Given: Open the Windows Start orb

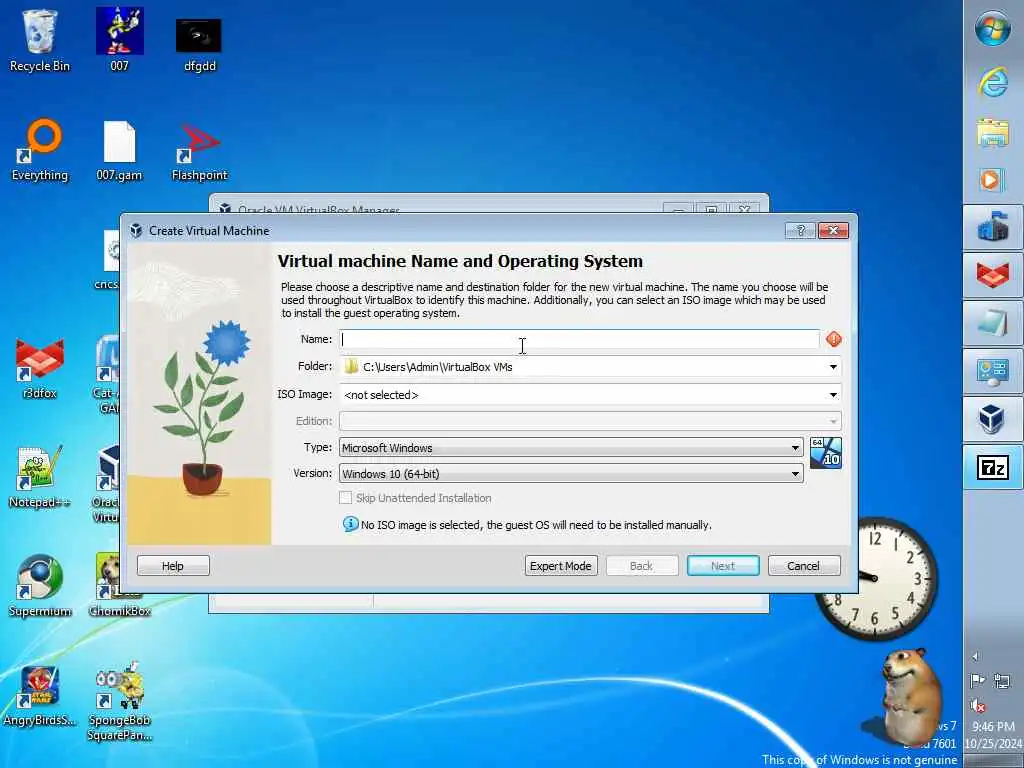Looking at the screenshot, I should [x=993, y=29].
